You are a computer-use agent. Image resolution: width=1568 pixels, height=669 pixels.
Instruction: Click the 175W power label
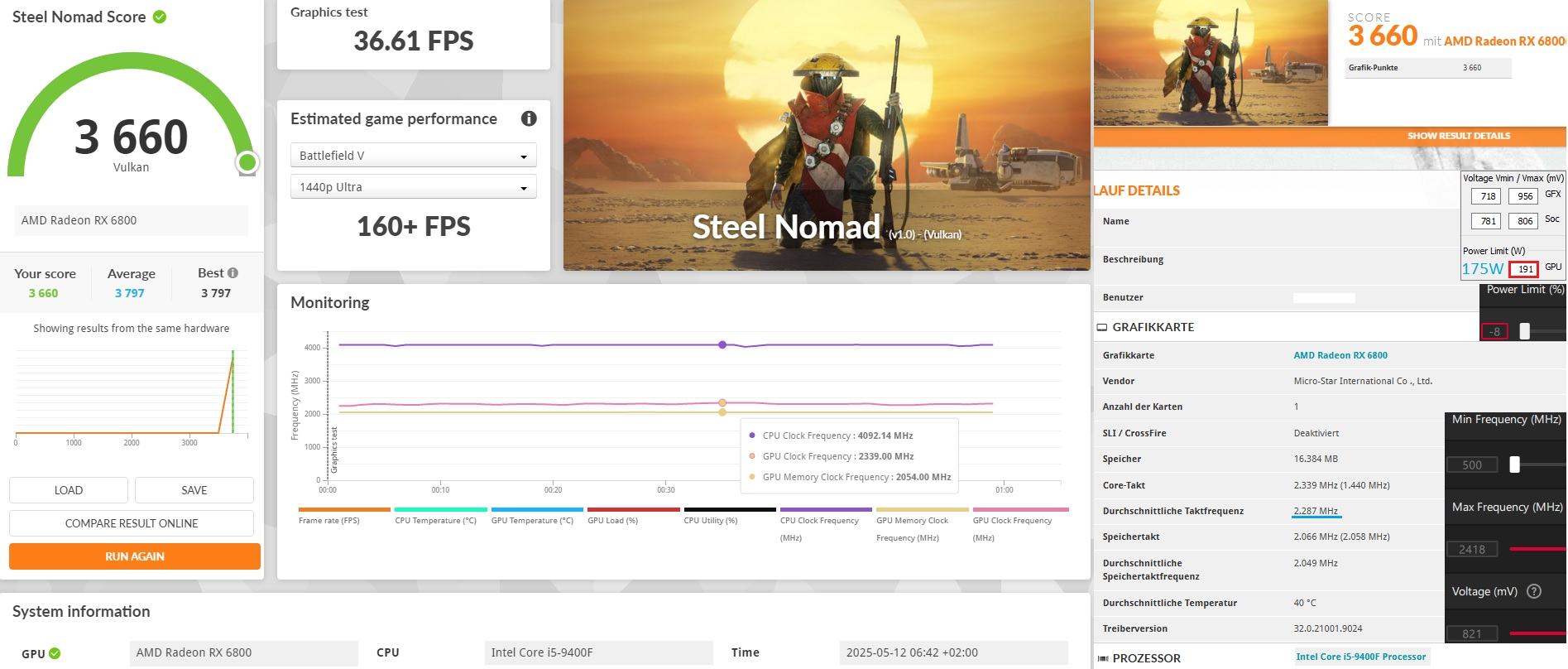pos(1482,269)
